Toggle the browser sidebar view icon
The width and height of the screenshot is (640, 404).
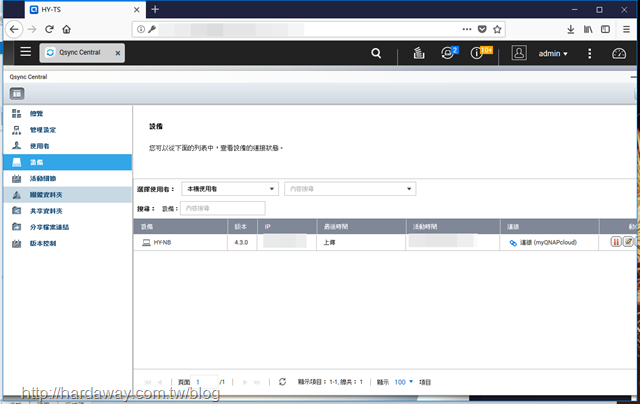(x=606, y=29)
